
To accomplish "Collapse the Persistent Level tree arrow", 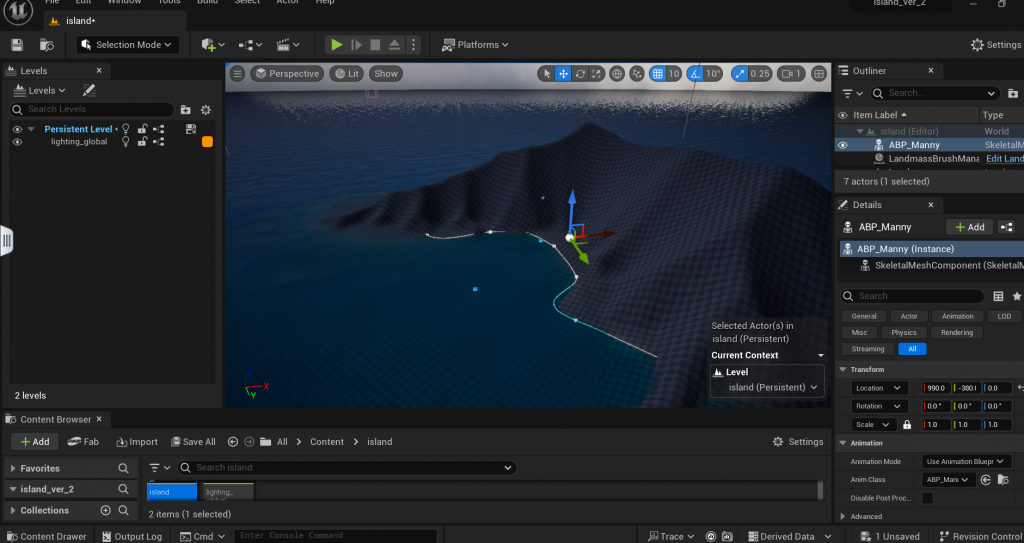I will [x=31, y=129].
